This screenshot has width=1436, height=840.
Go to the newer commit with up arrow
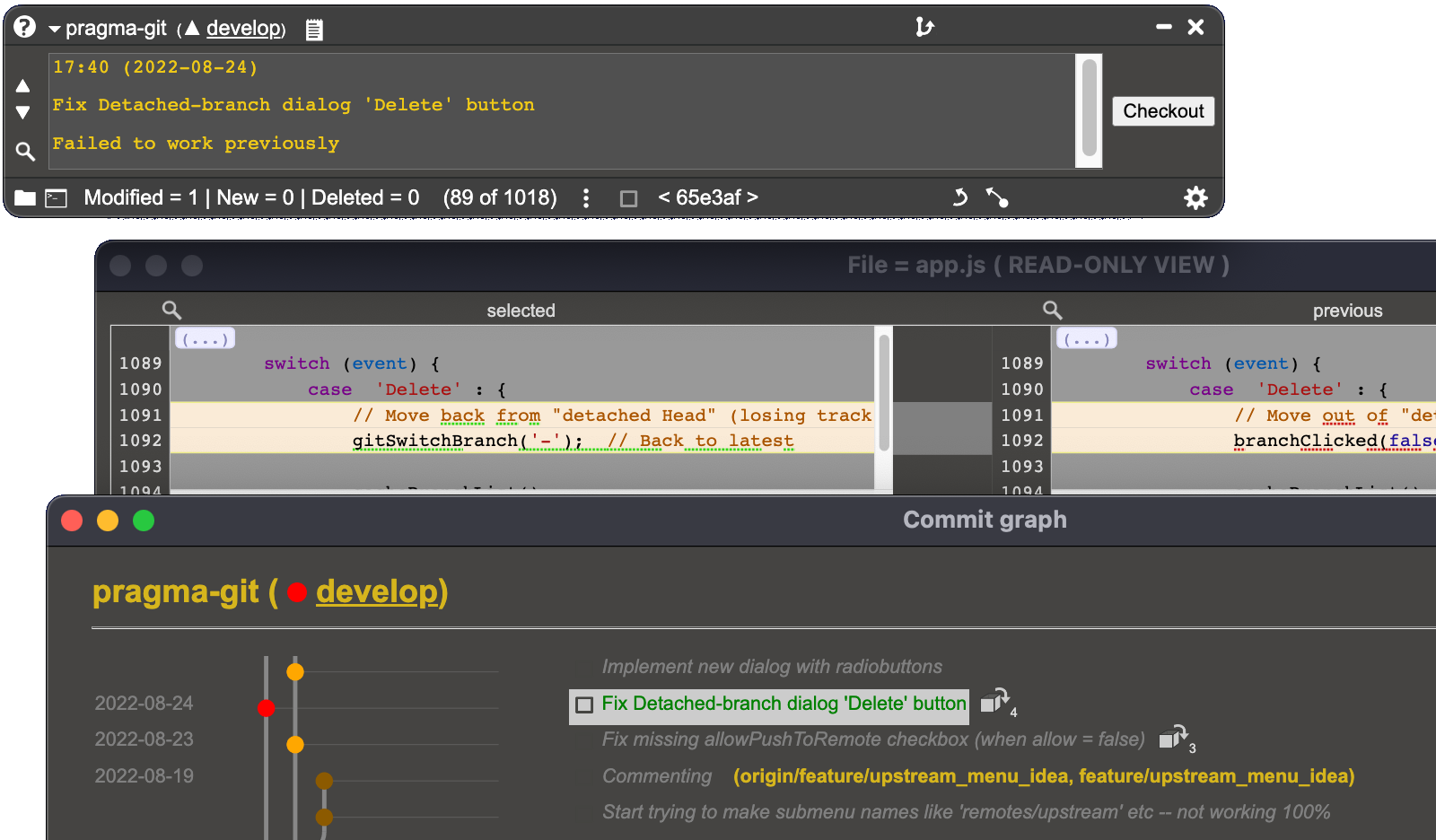pos(23,86)
